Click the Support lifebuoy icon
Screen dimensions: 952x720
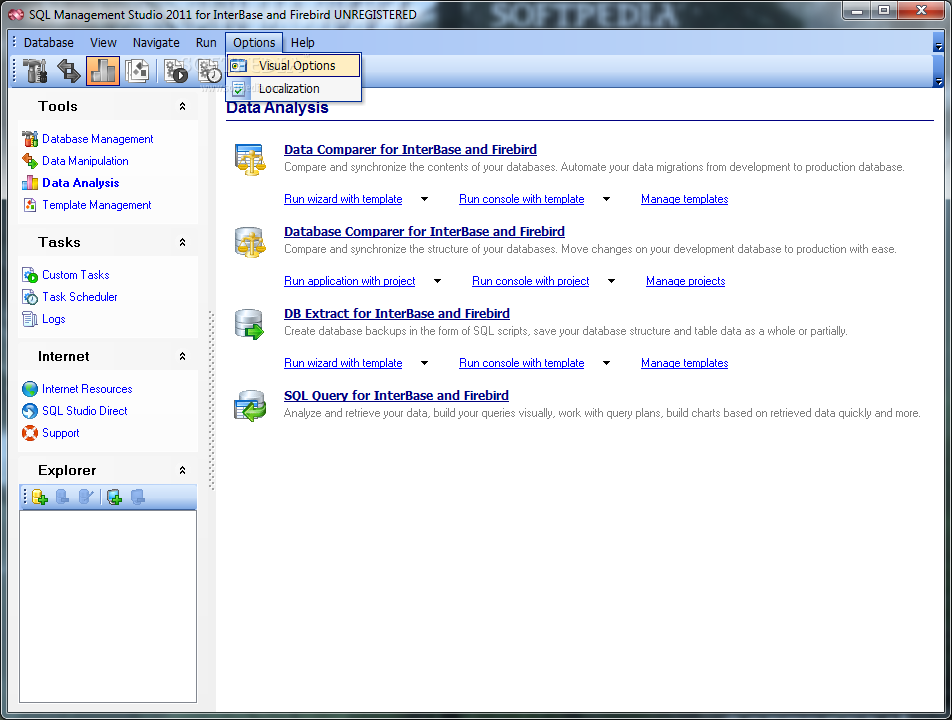30,433
